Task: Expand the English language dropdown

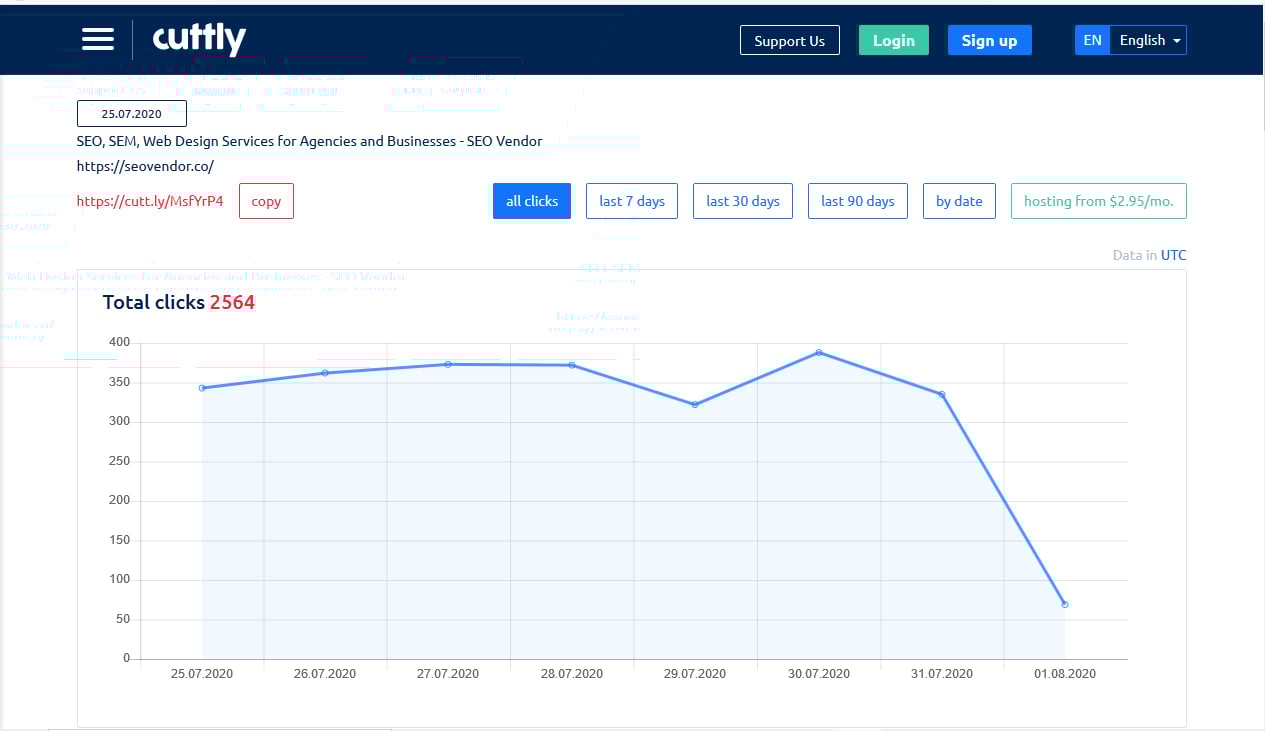Action: (x=1149, y=41)
